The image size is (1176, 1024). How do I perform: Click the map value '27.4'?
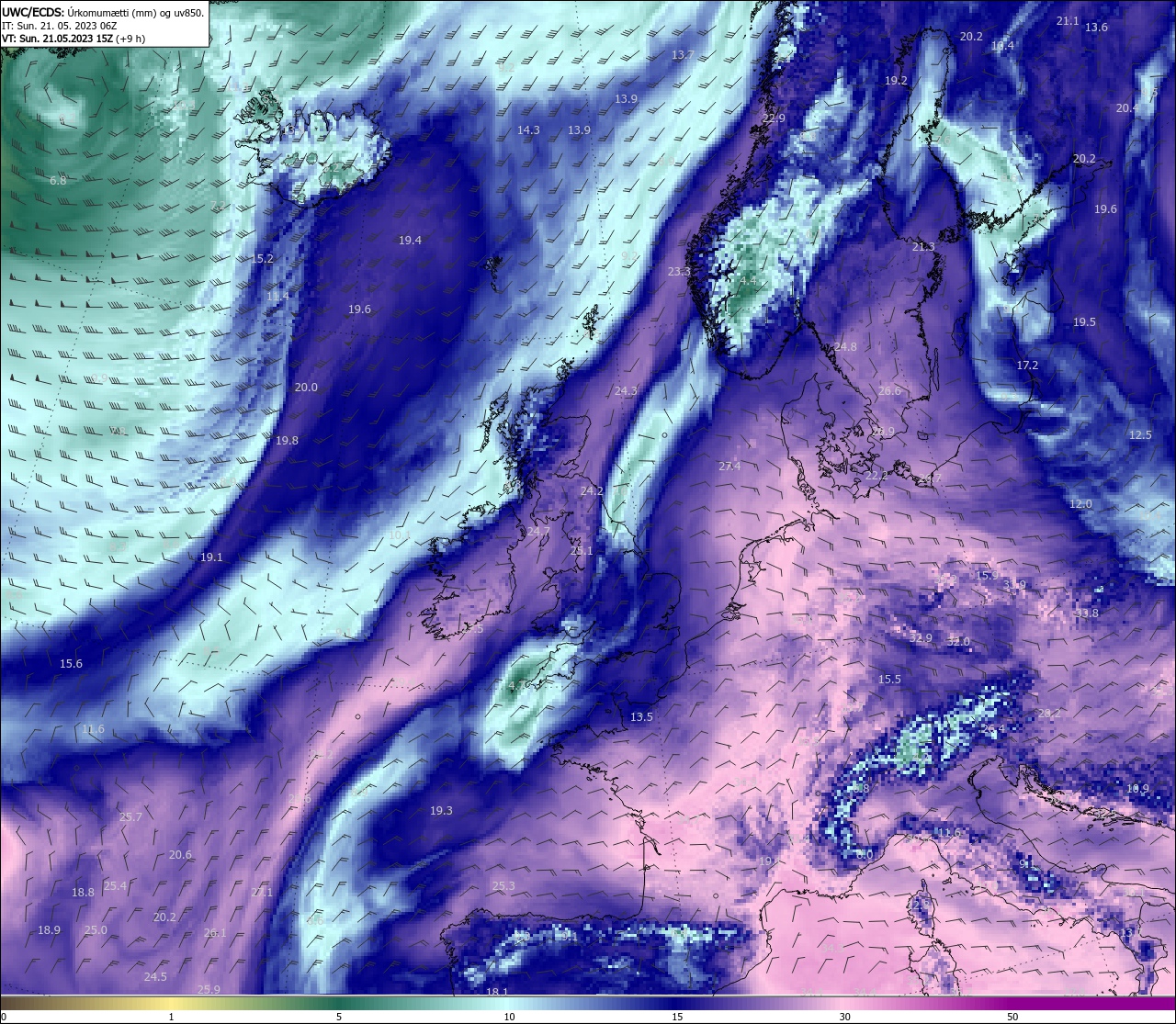(x=729, y=466)
